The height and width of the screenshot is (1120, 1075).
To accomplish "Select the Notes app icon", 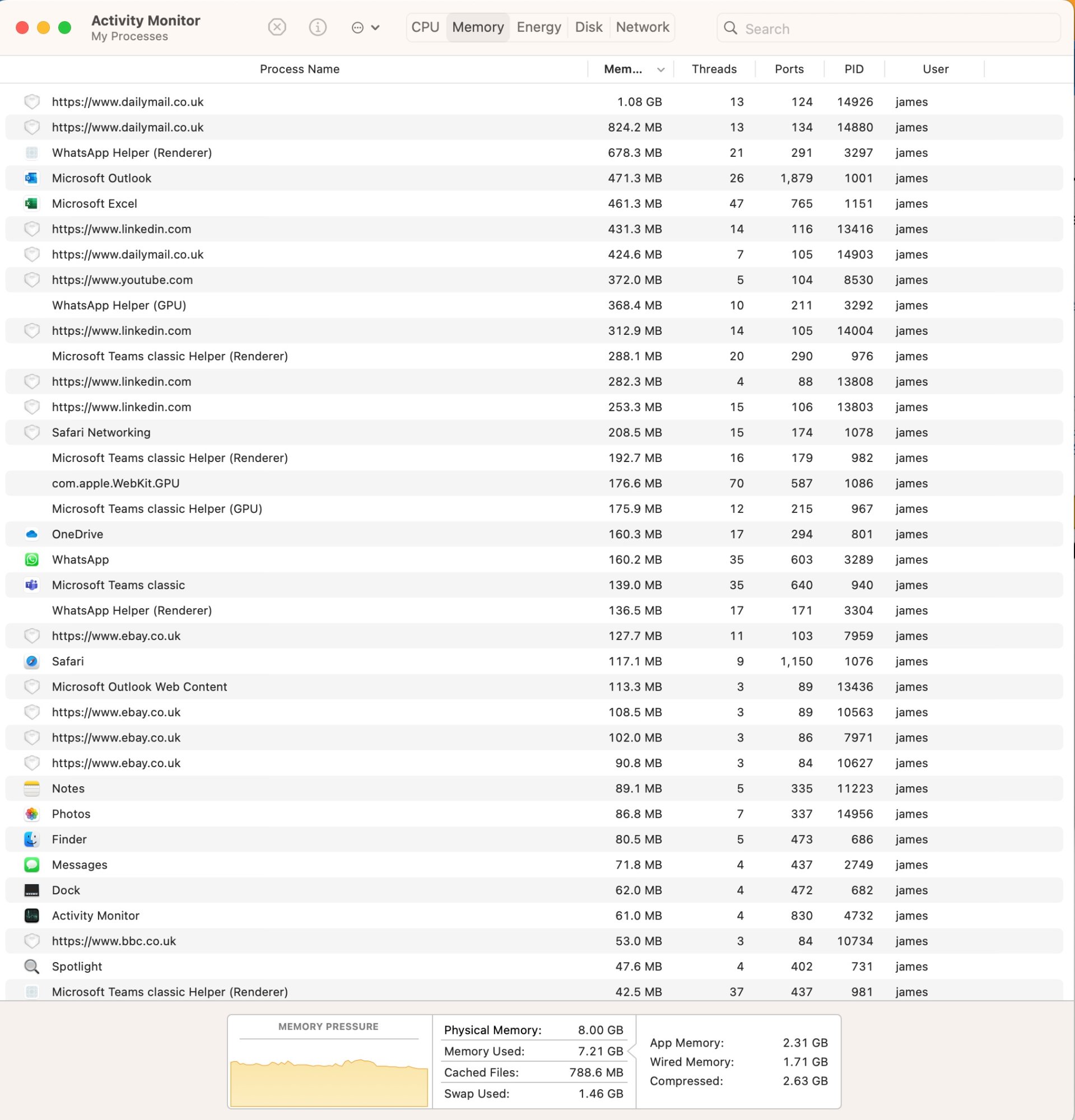I will click(31, 788).
